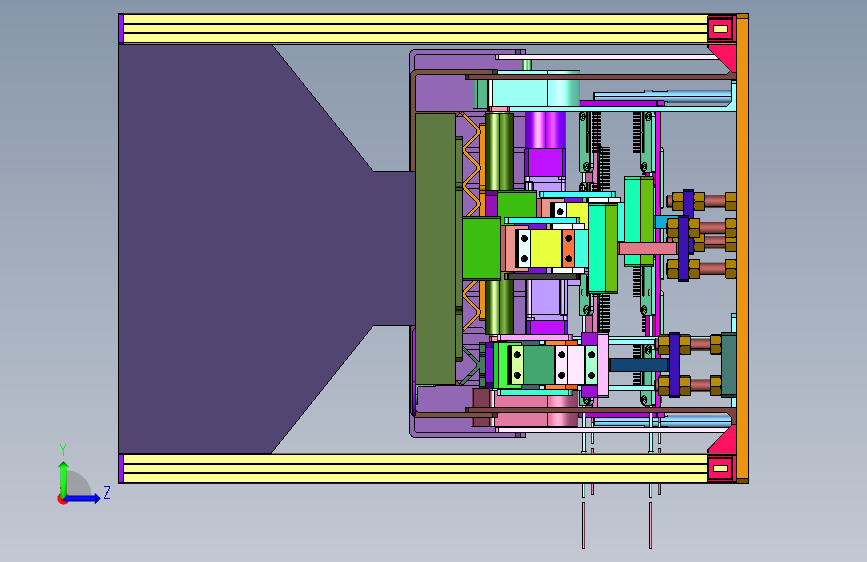Select the upper orange zigzag spring

pyautogui.click(x=471, y=164)
